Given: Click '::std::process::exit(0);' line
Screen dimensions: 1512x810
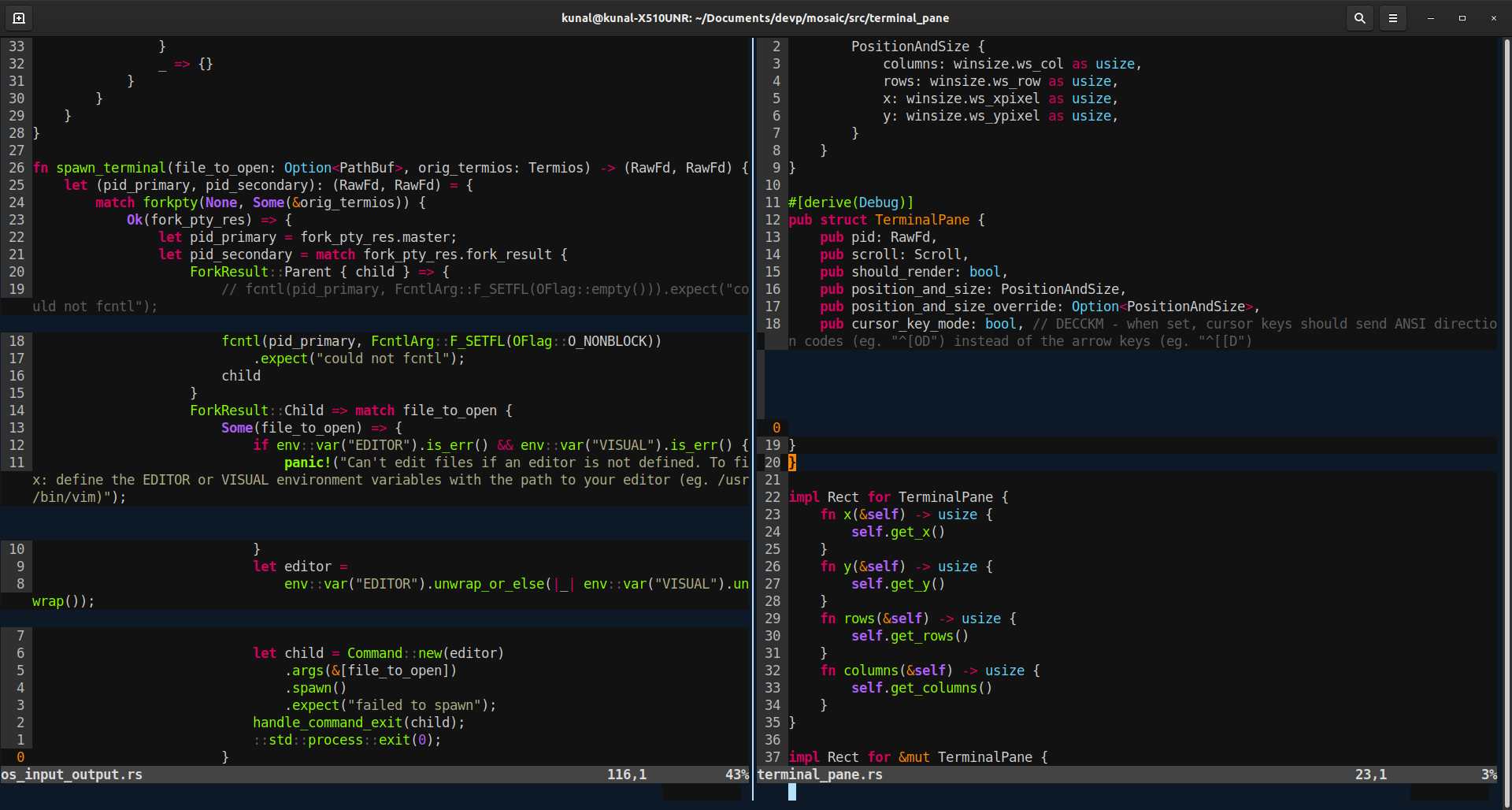Looking at the screenshot, I should coord(347,740).
